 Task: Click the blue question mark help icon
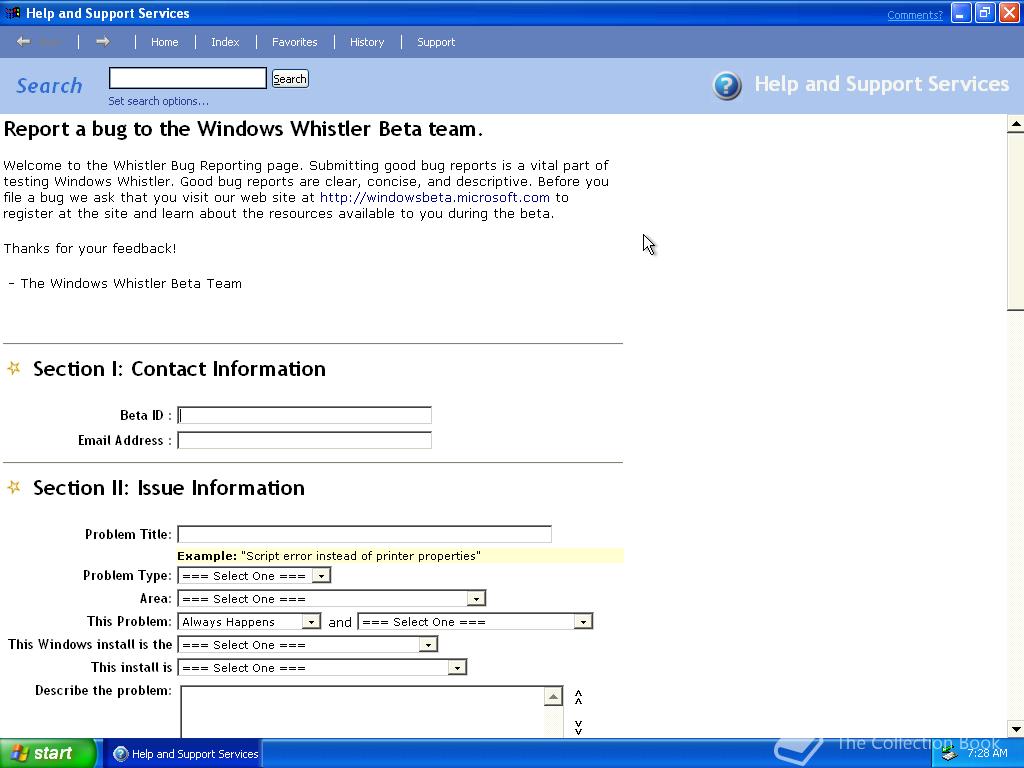point(727,86)
